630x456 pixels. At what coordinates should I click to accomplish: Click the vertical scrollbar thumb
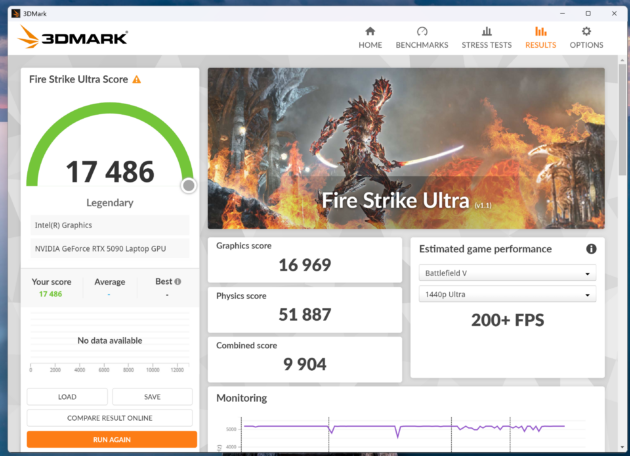[622, 119]
